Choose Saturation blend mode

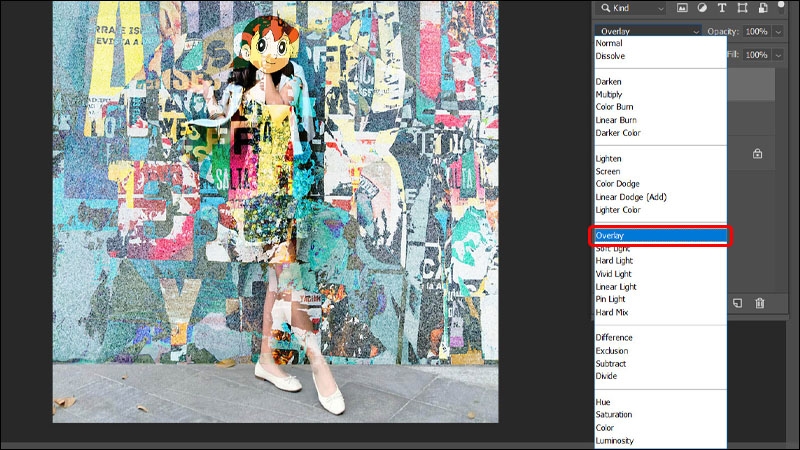(x=614, y=415)
